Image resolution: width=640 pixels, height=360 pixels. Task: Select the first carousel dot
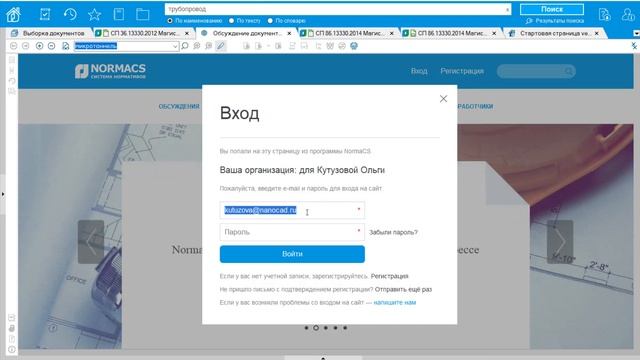tap(306, 328)
